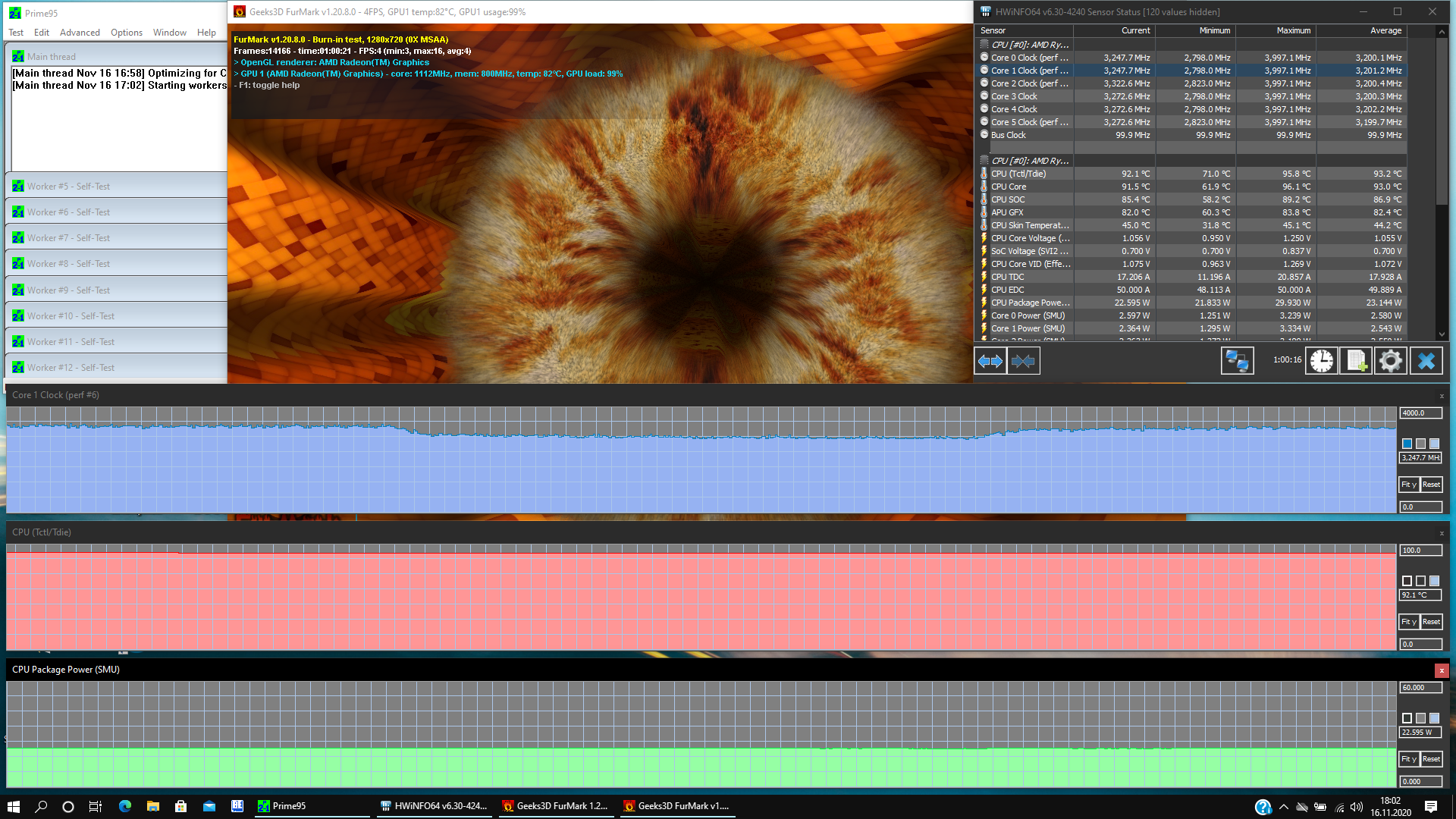Click Reset in CPU Package Power graph
The width and height of the screenshot is (1456, 819).
click(x=1431, y=759)
